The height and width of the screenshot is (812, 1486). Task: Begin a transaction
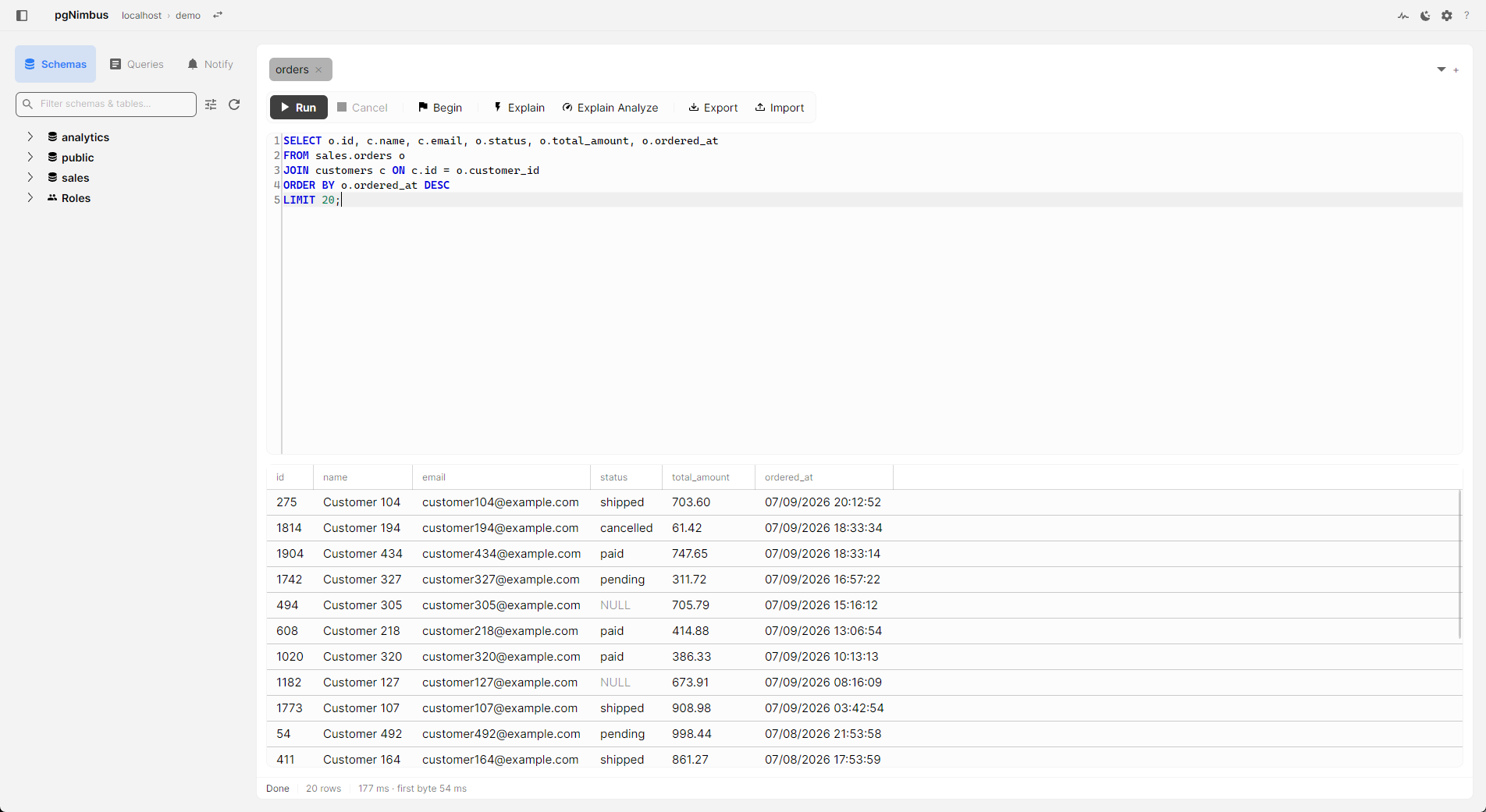click(440, 108)
